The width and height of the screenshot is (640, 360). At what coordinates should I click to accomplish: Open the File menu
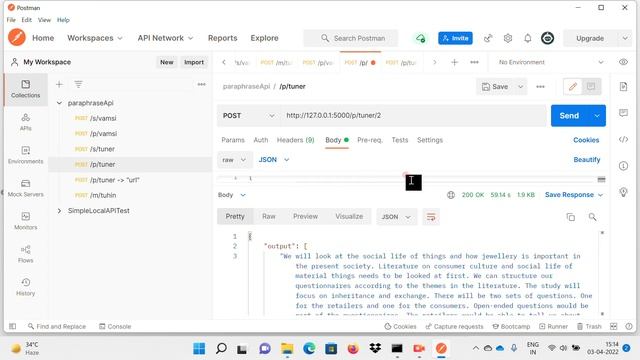tap(11, 20)
